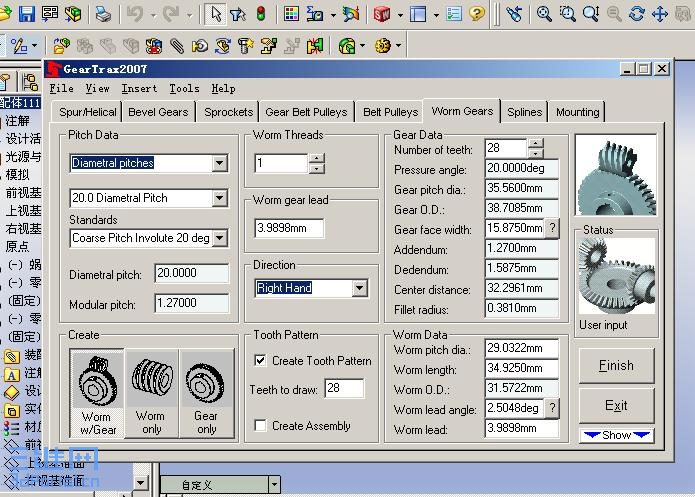Click the Diametral pitch value field

191,273
